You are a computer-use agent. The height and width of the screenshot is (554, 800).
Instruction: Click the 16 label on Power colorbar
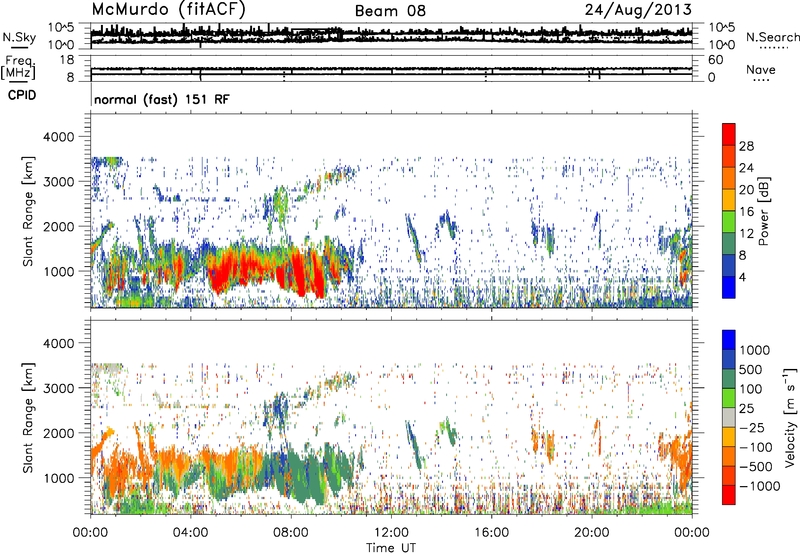(x=746, y=211)
